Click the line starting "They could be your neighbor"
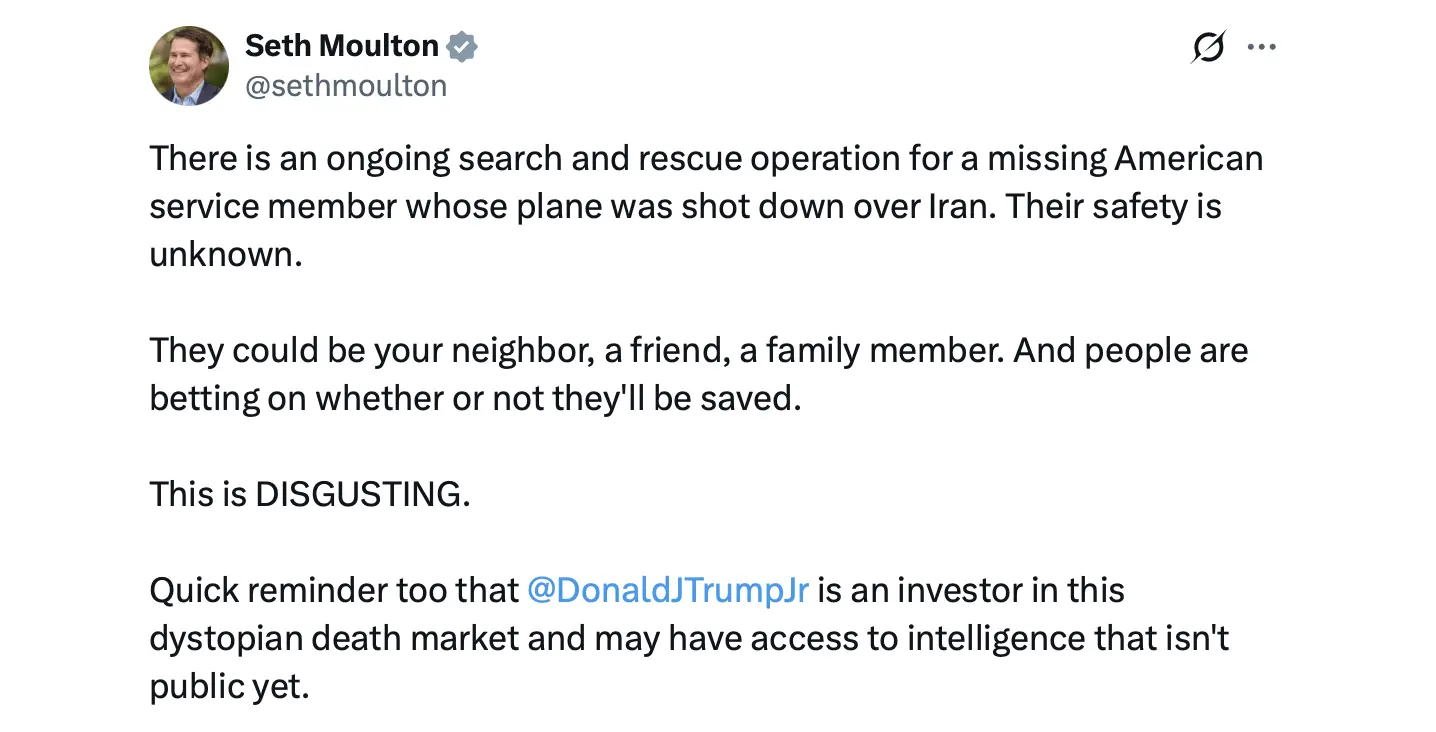Screen dimensions: 1436x732 698,351
